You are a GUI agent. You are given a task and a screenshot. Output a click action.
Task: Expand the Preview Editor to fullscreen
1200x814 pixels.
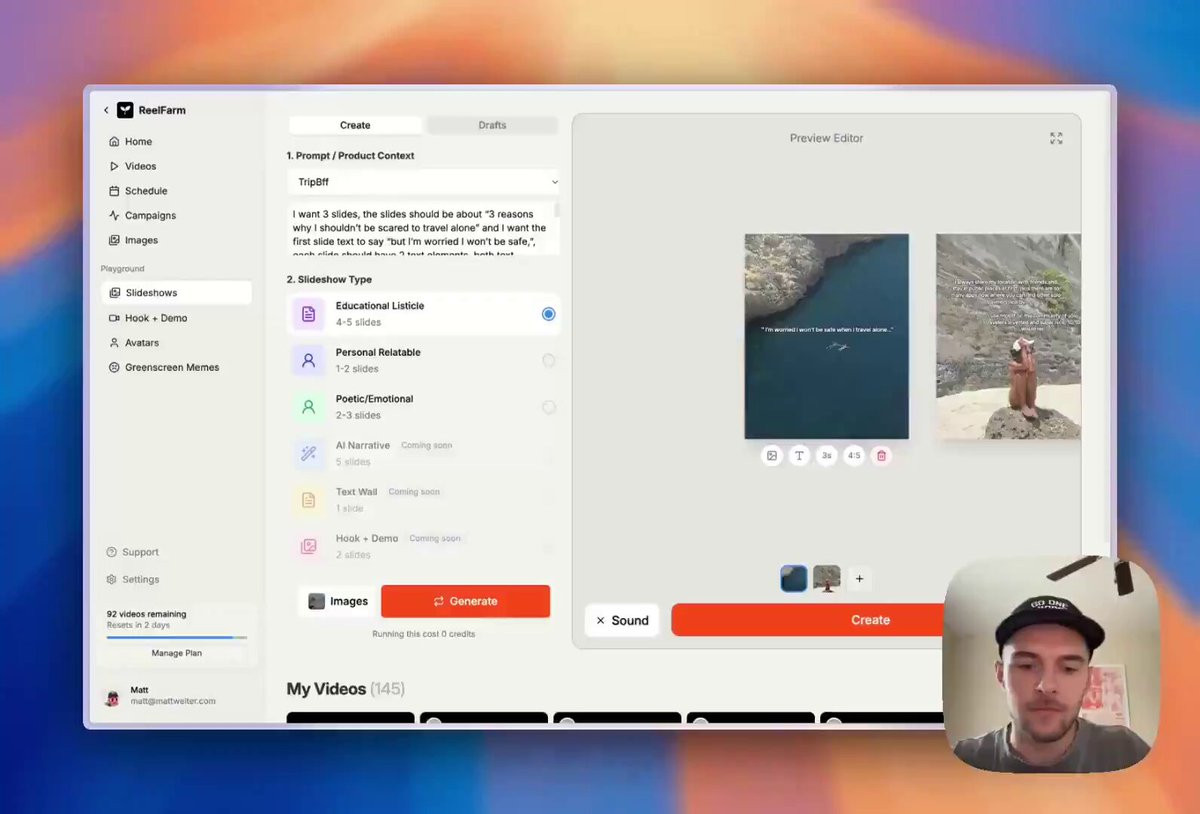tap(1056, 138)
